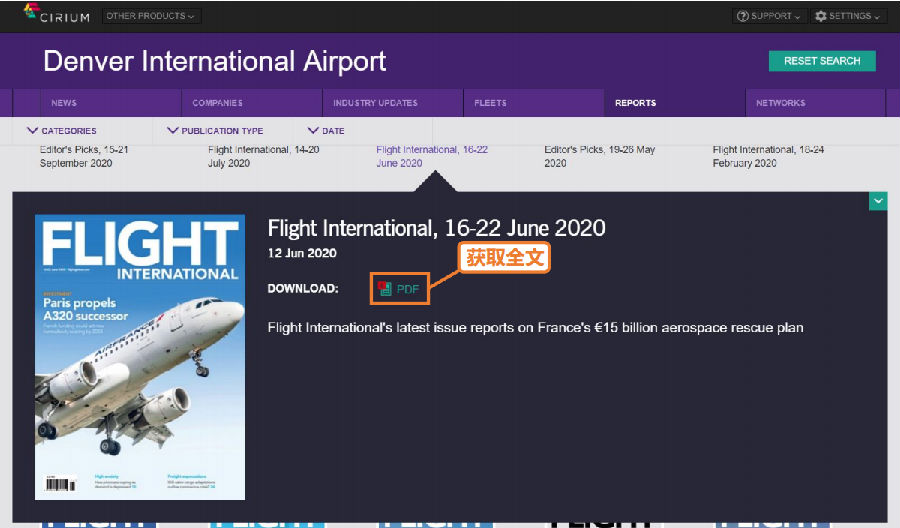Open Editor's Picks 19-26 May 2020

(x=599, y=156)
